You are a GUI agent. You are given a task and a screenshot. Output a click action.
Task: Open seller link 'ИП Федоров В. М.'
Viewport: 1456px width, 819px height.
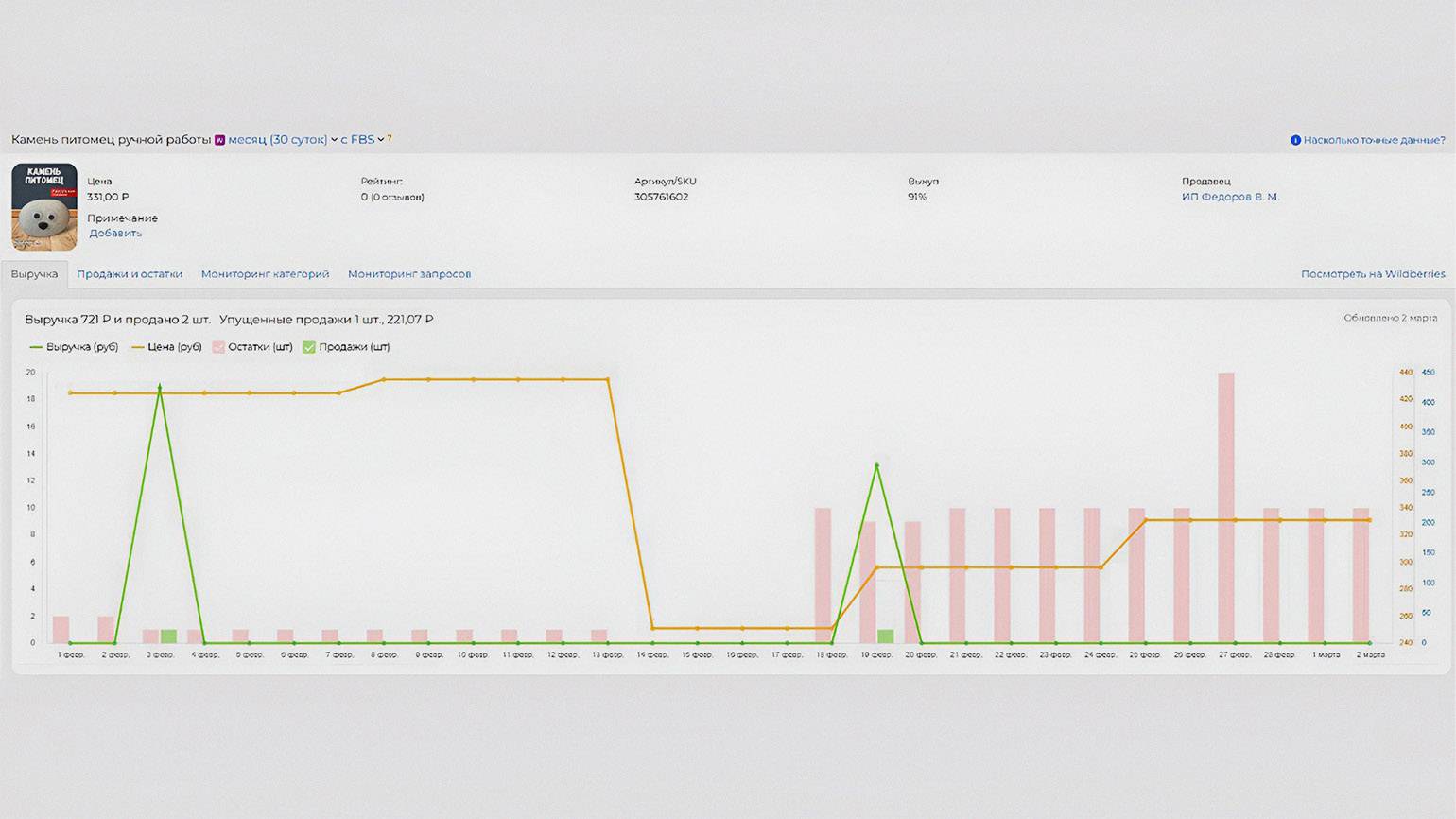tap(1230, 197)
